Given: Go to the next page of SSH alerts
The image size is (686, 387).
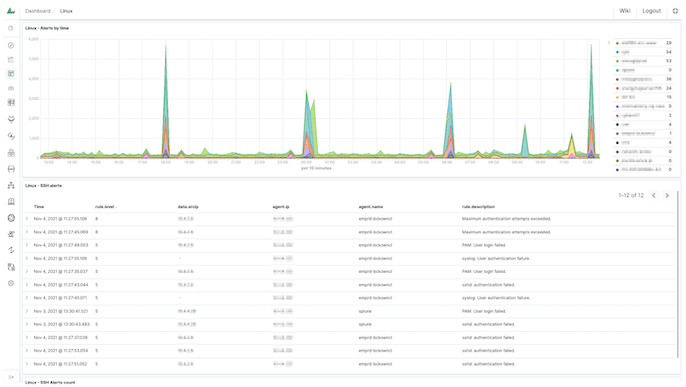Looking at the screenshot, I should [x=667, y=195].
